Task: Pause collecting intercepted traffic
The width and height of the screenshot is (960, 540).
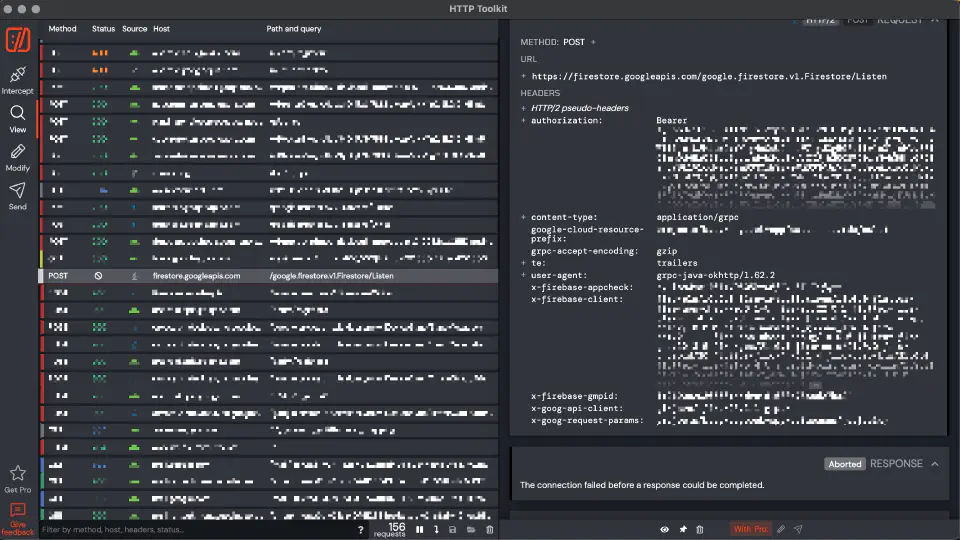Action: pyautogui.click(x=419, y=530)
